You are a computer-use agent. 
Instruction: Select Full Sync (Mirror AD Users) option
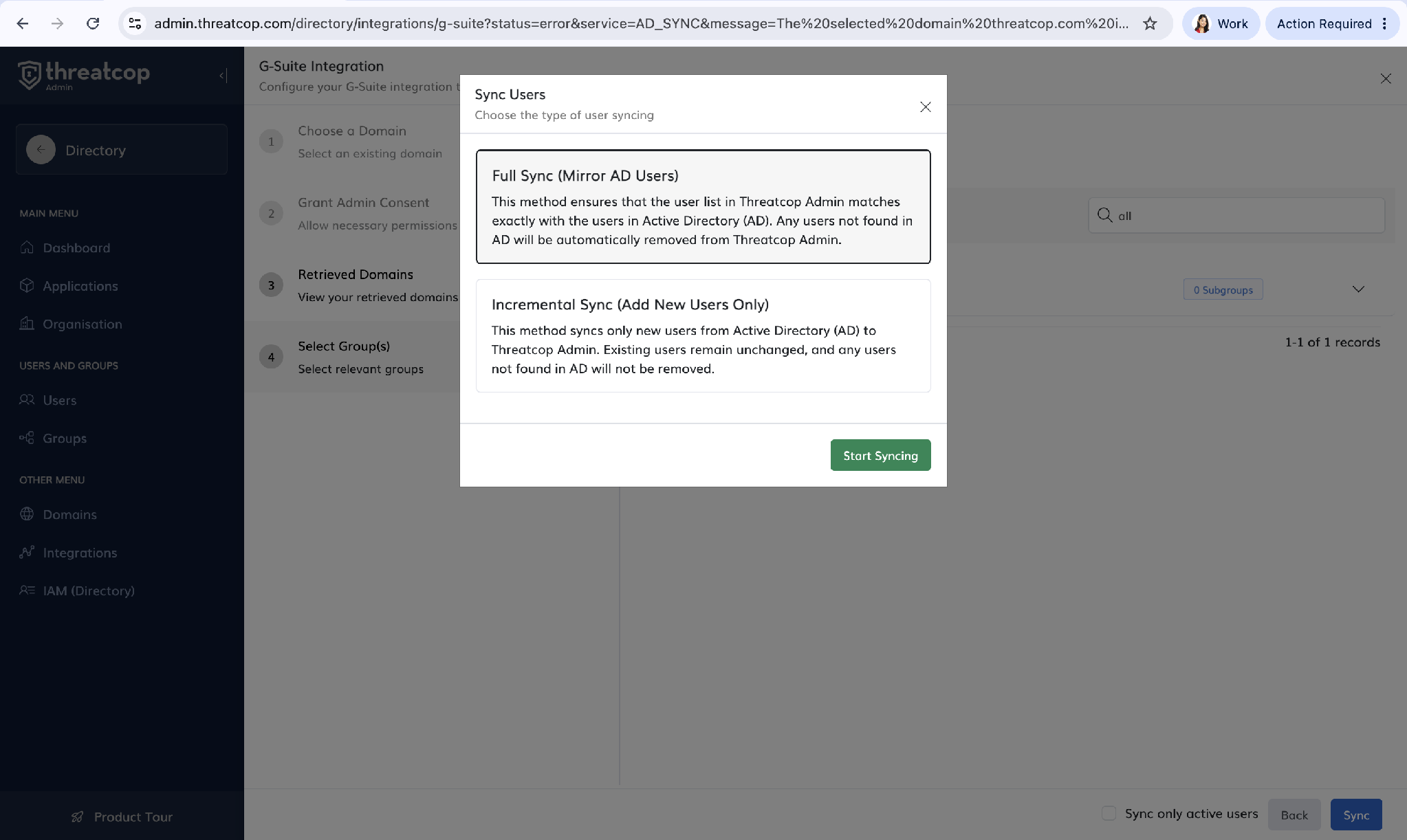point(703,206)
